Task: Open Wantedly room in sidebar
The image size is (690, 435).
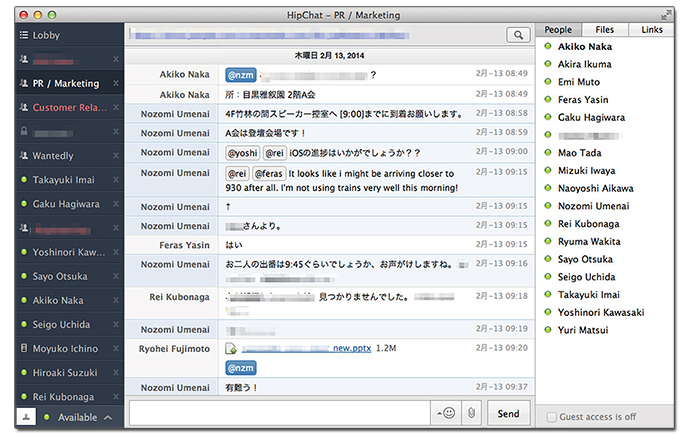Action: pos(69,156)
